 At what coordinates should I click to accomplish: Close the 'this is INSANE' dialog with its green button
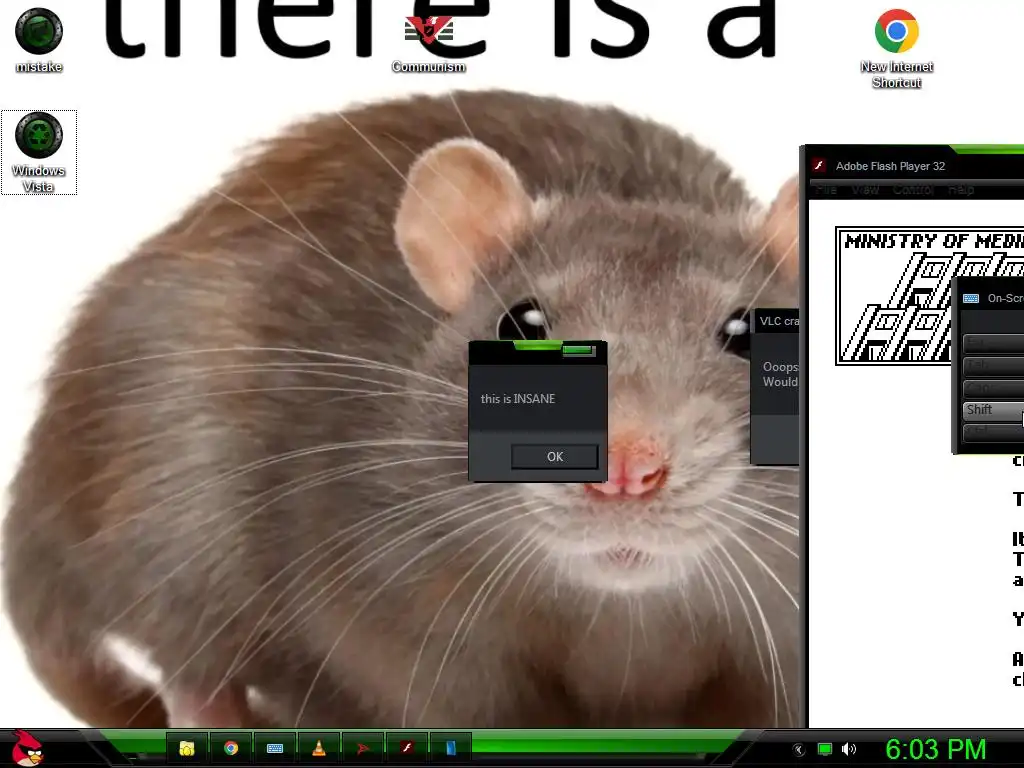579,351
